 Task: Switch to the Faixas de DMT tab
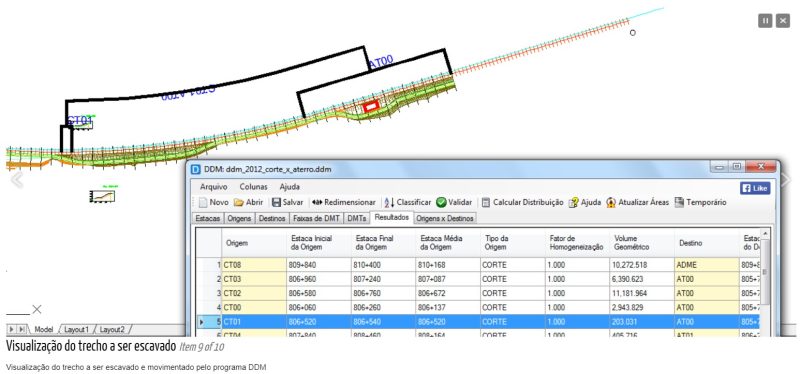(316, 218)
